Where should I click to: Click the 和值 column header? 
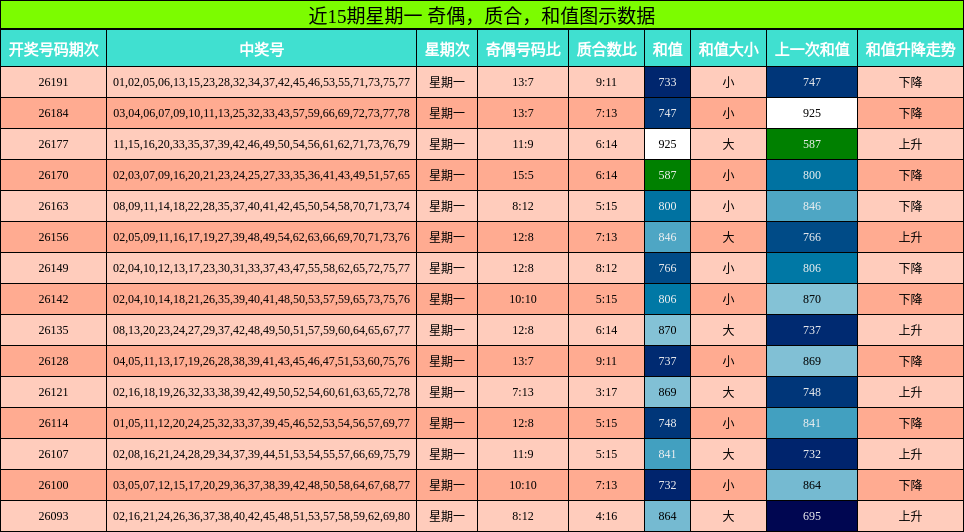pyautogui.click(x=668, y=49)
